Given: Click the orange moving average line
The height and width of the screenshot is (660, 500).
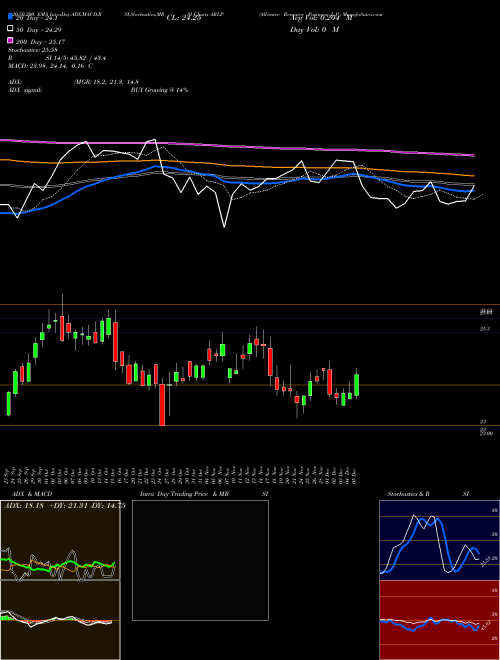Looking at the screenshot, I should [237, 166].
